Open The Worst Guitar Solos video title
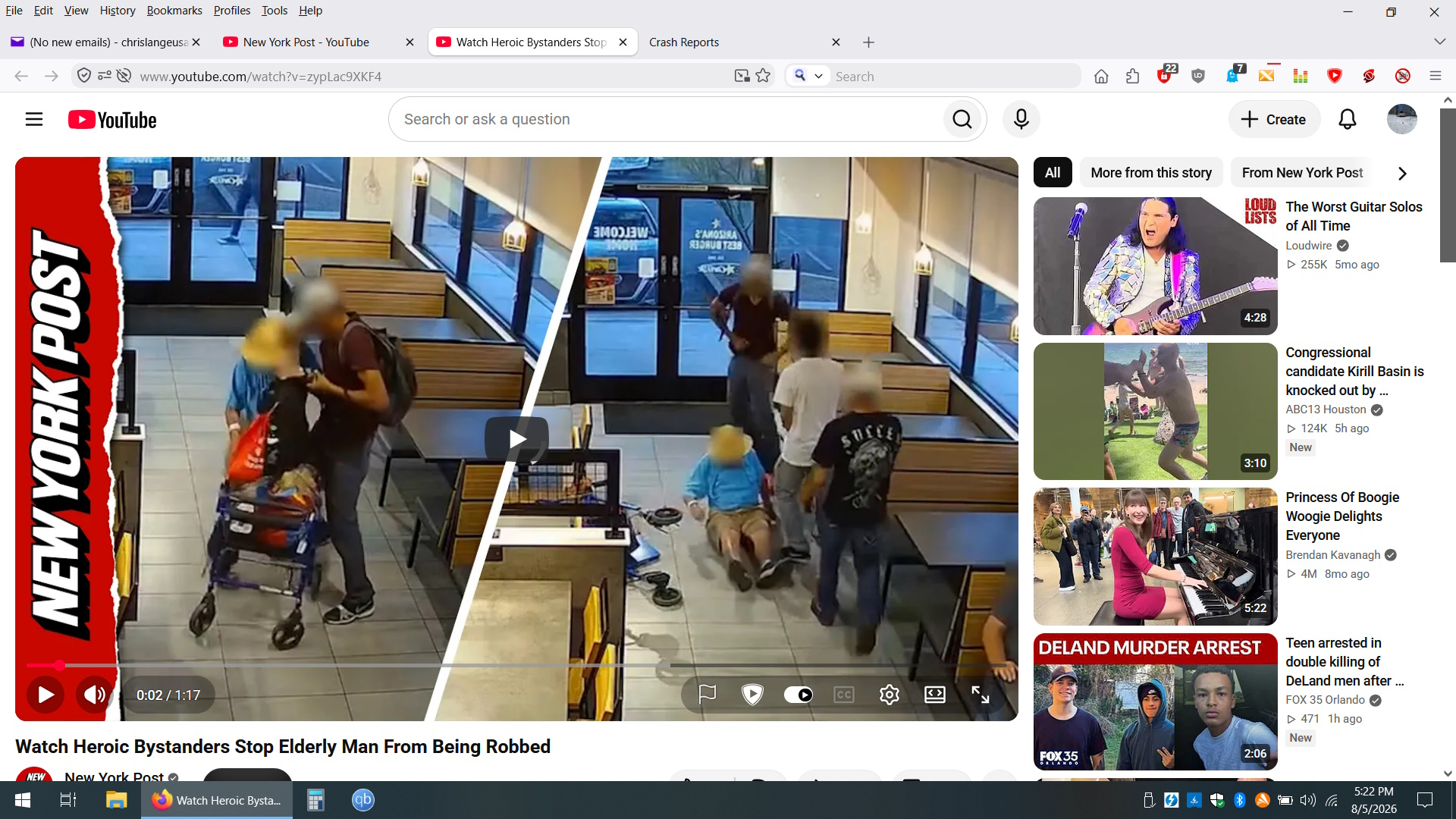This screenshot has height=819, width=1456. coord(1354,216)
